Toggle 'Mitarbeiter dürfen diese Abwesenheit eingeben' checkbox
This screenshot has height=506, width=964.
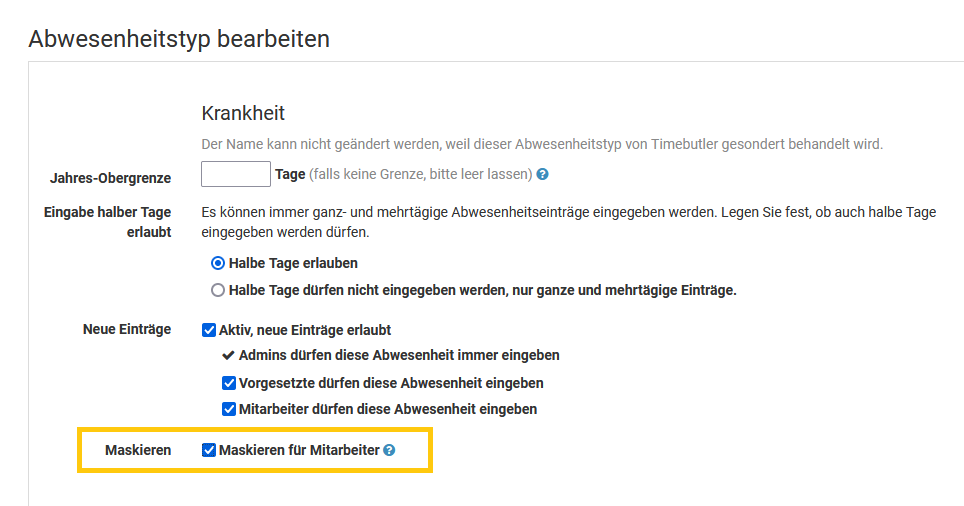point(229,409)
